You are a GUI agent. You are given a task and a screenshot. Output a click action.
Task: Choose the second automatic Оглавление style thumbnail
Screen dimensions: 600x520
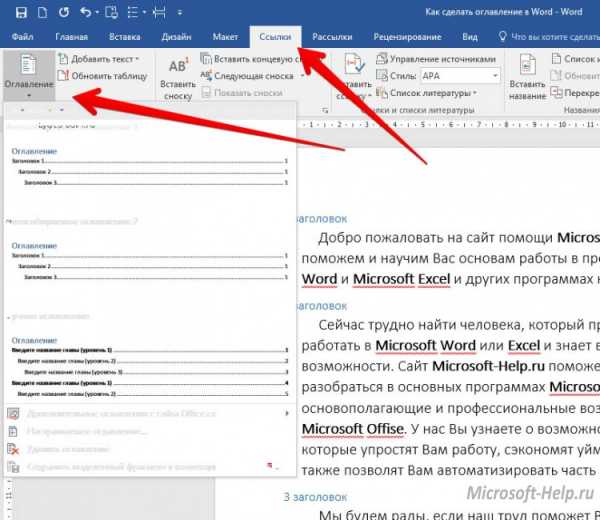click(149, 262)
